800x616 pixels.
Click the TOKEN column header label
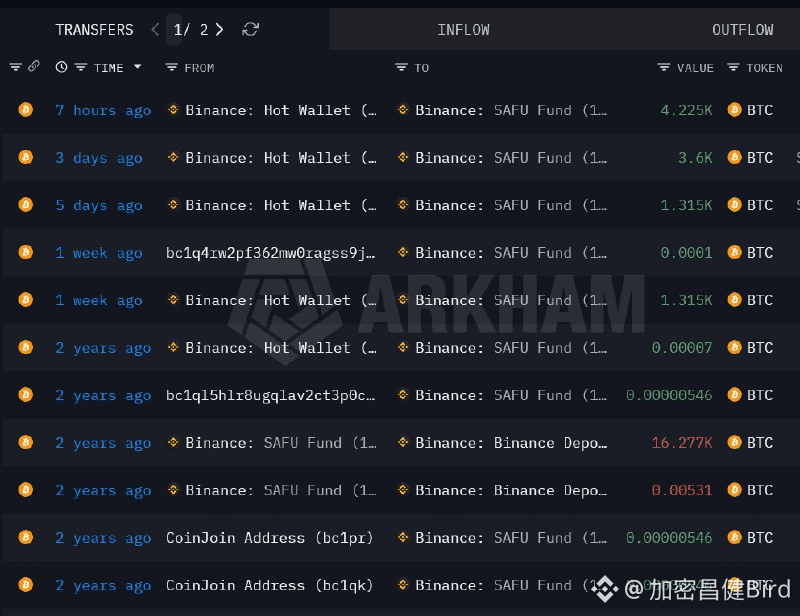coord(764,68)
